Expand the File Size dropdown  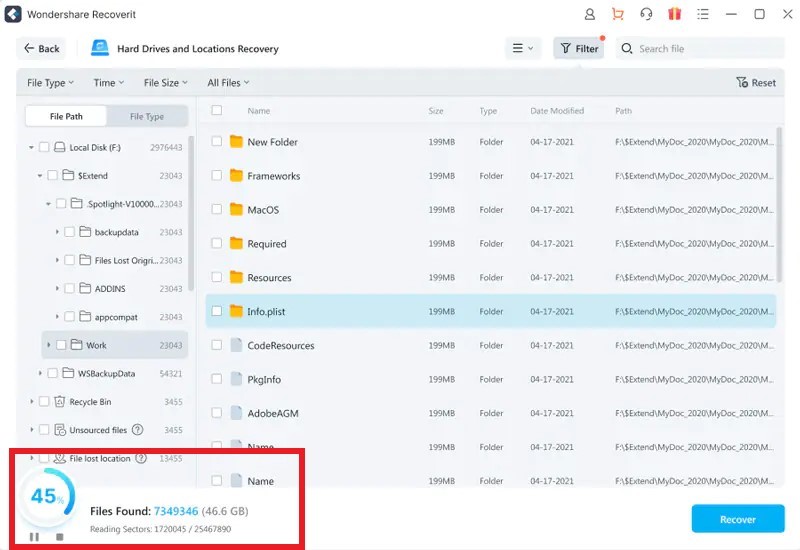[166, 83]
